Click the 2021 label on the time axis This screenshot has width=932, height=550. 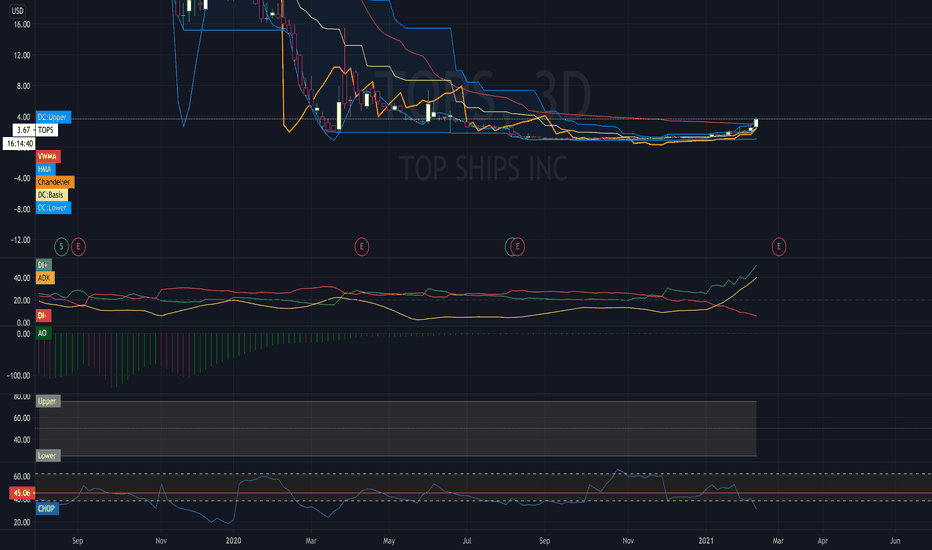pyautogui.click(x=706, y=540)
